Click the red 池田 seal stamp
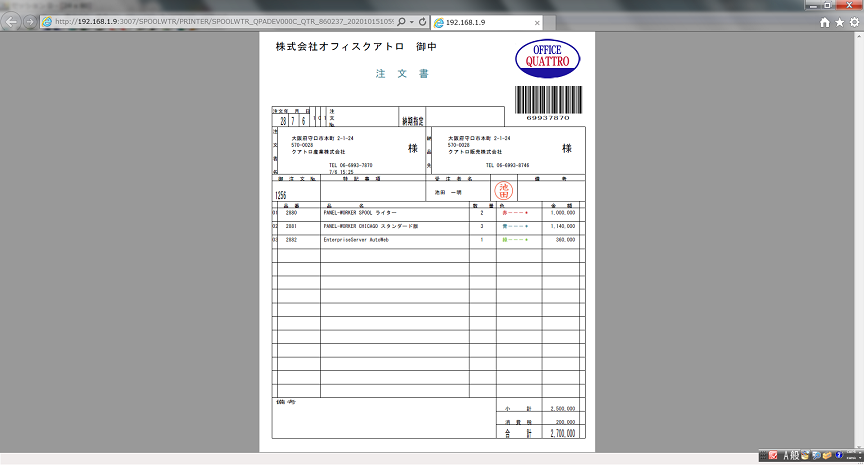Screen dimensions: 864x465 pos(504,190)
